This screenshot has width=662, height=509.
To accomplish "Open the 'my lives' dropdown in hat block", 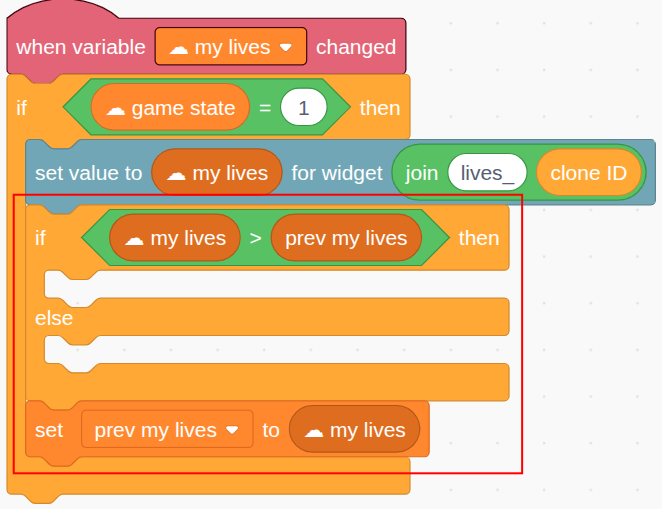I will (231, 46).
